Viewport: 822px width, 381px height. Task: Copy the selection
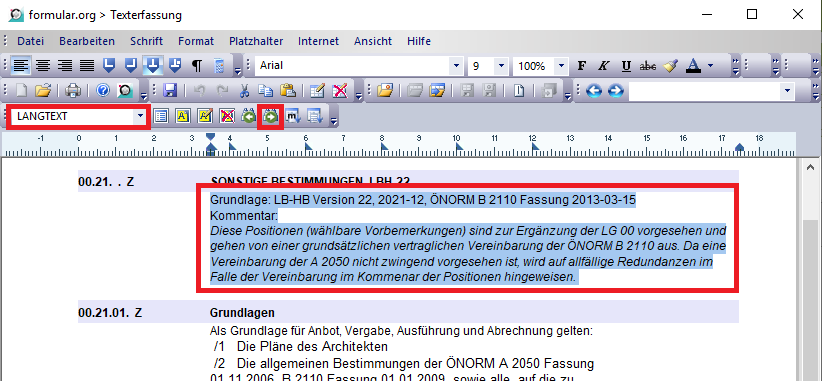[x=265, y=91]
